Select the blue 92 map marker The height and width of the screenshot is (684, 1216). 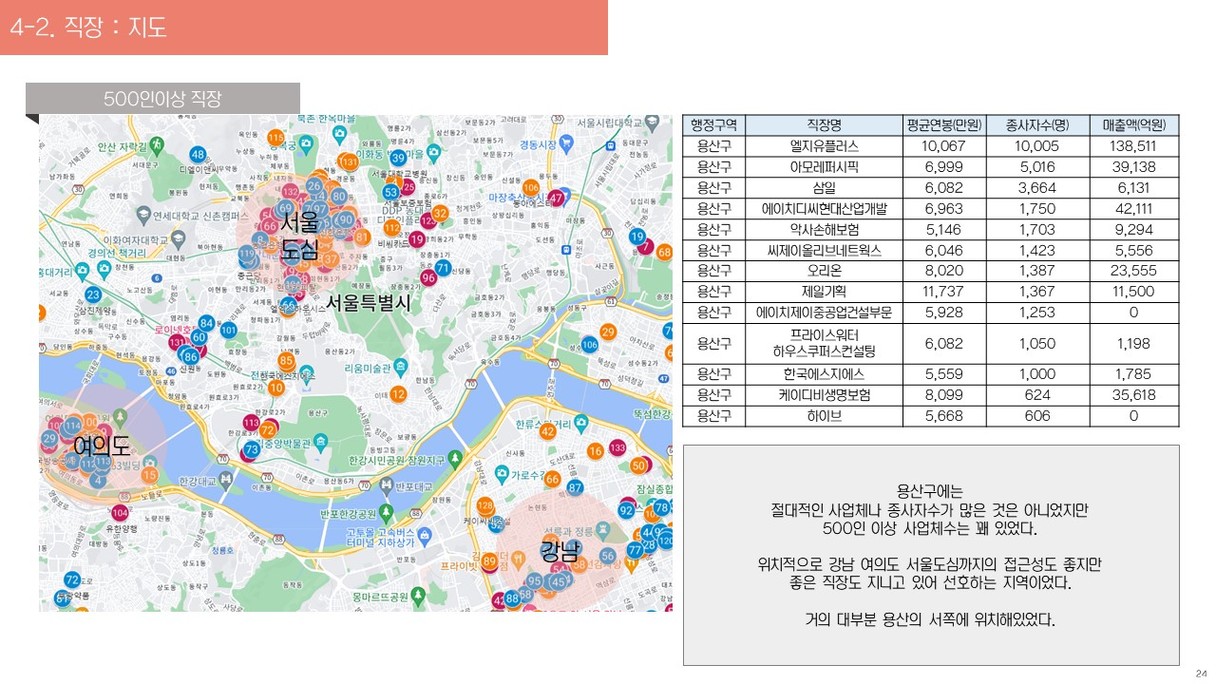point(627,510)
